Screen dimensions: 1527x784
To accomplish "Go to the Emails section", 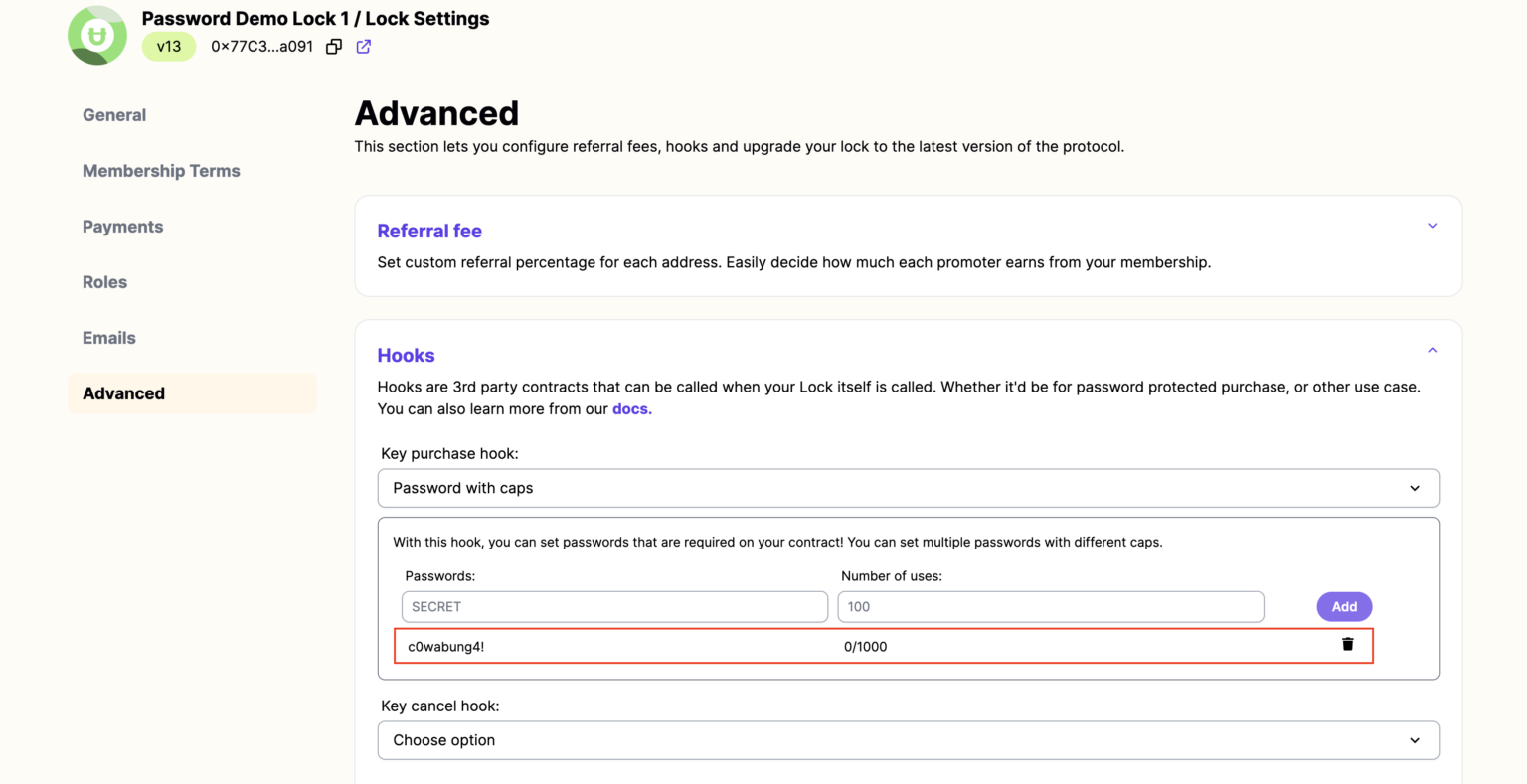I will tap(108, 338).
